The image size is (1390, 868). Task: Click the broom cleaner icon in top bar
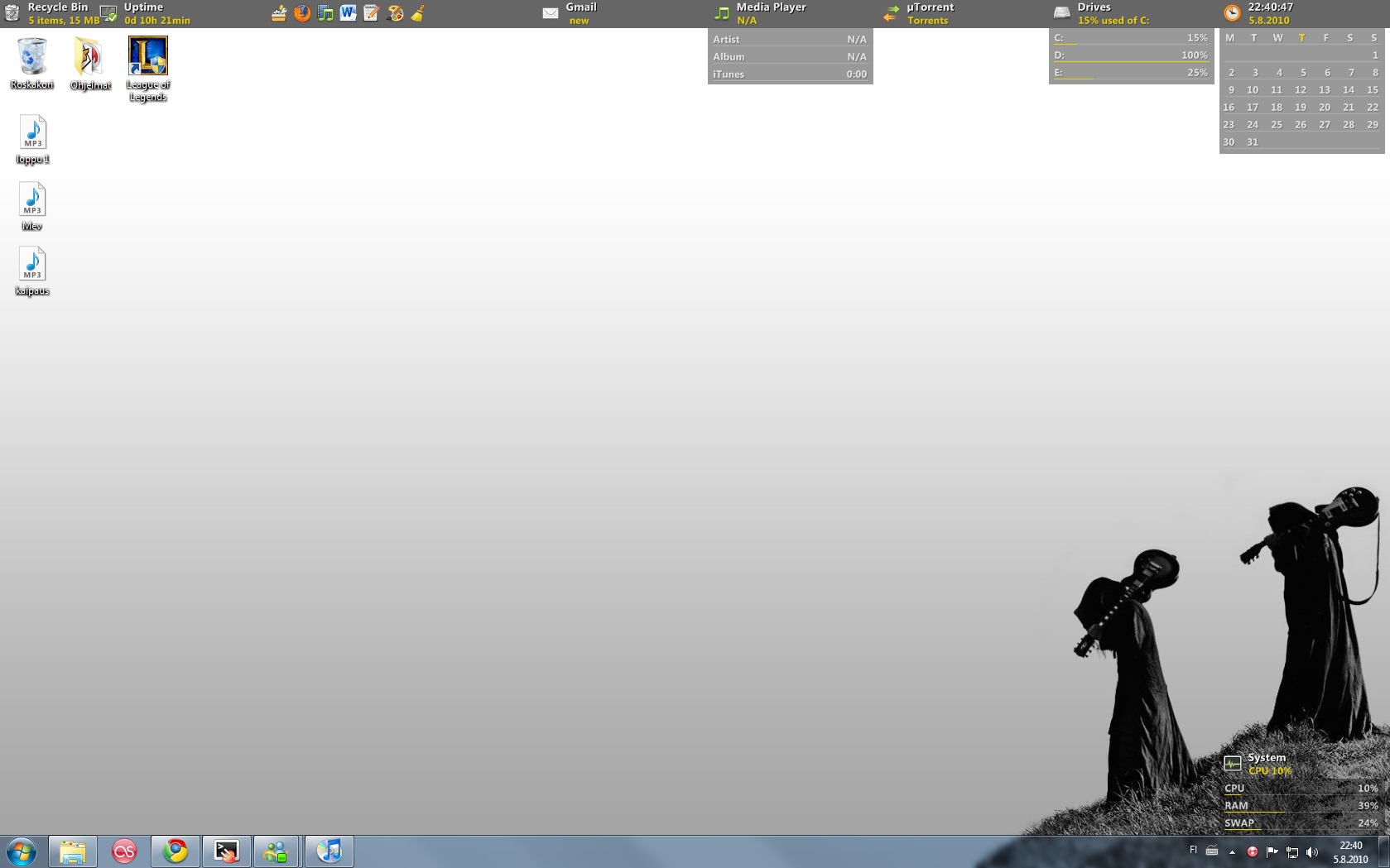[x=418, y=13]
